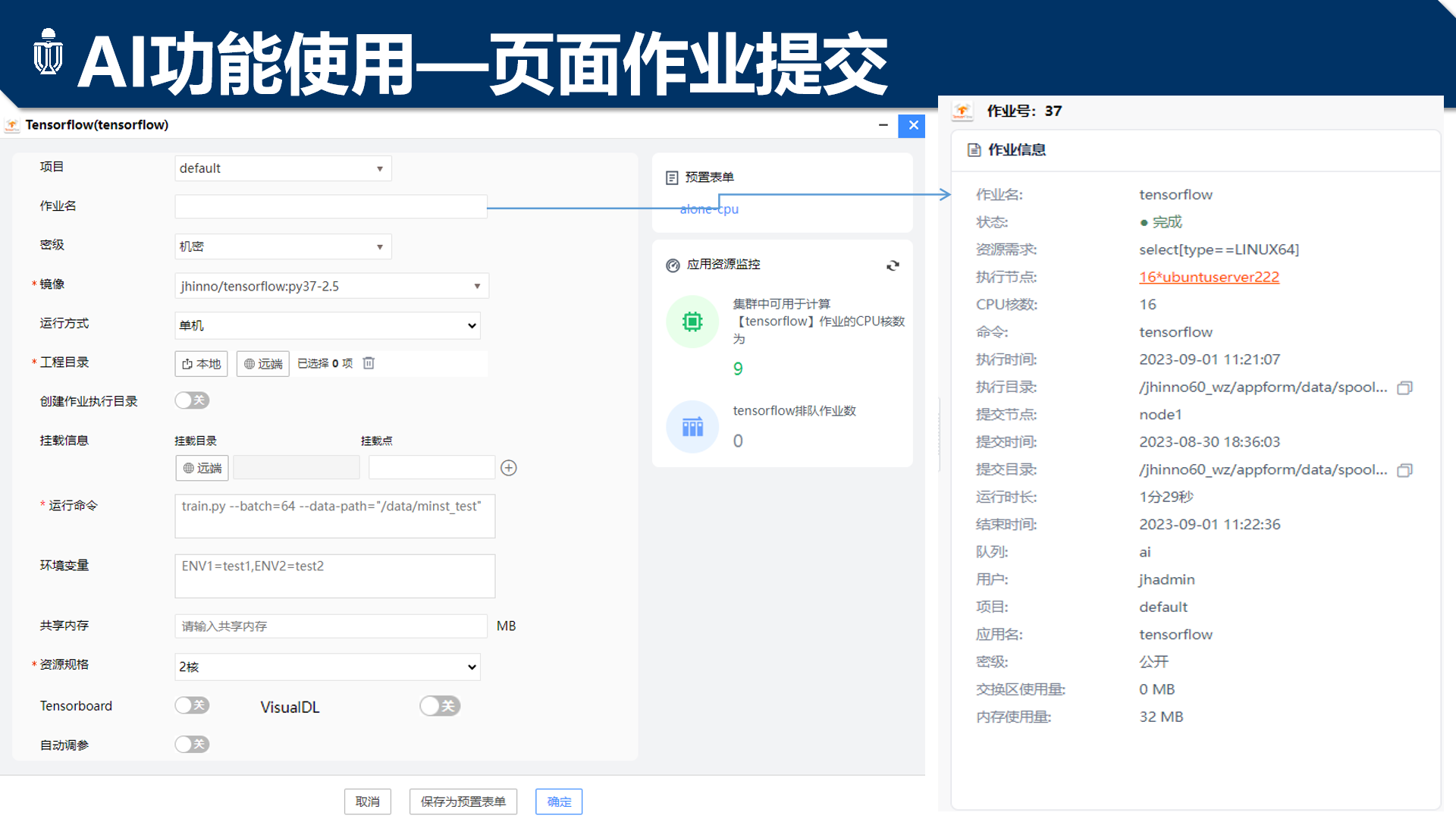Click the 执行时间 2023-09-01 11:21:07 value

point(1210,359)
